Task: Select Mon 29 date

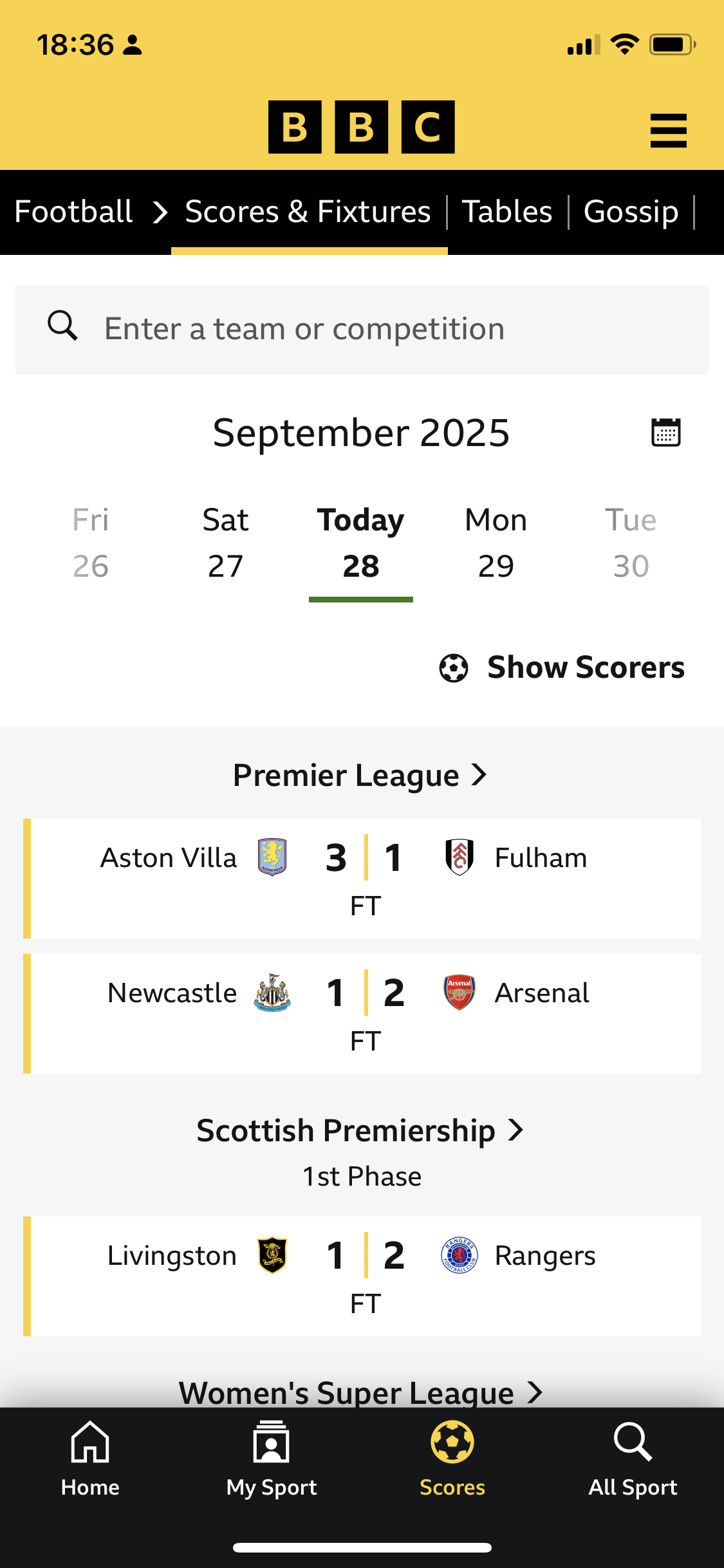Action: [x=496, y=543]
